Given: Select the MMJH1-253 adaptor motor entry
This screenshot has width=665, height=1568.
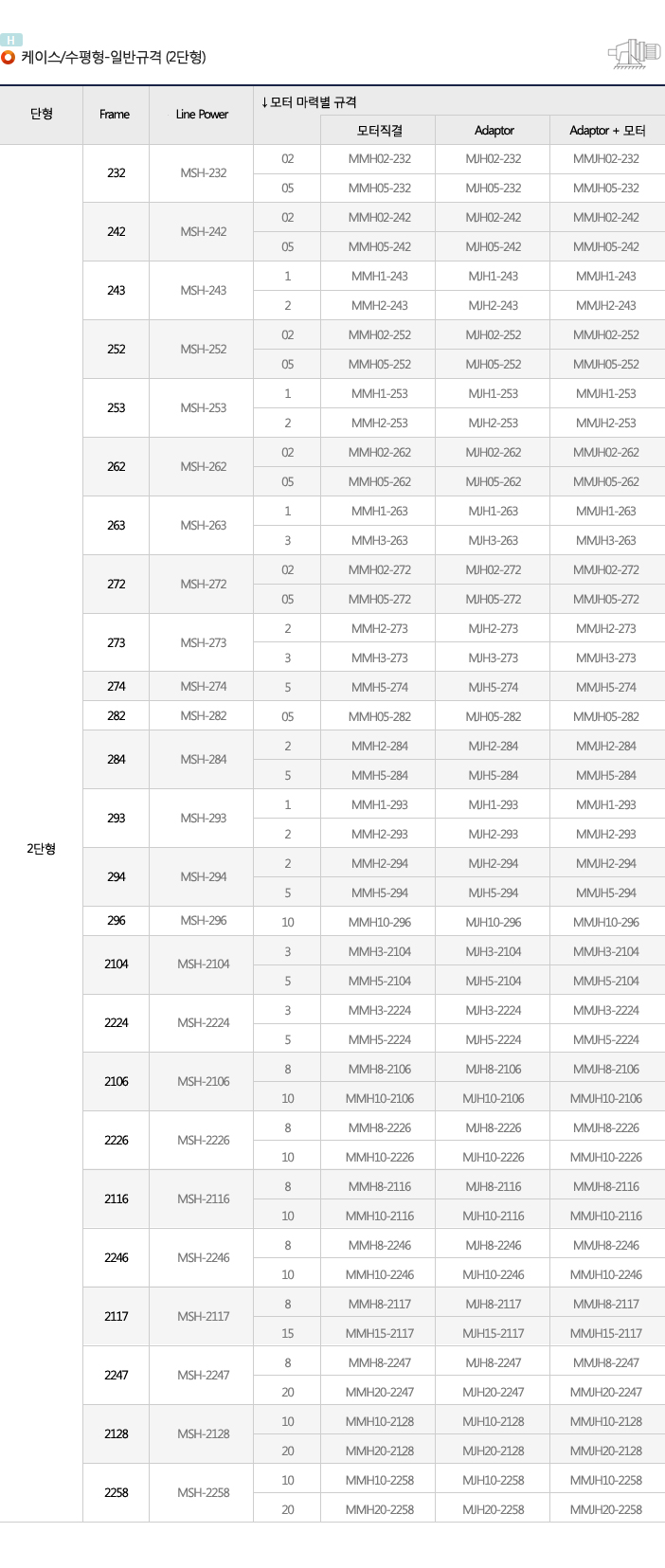Looking at the screenshot, I should 606,394.
